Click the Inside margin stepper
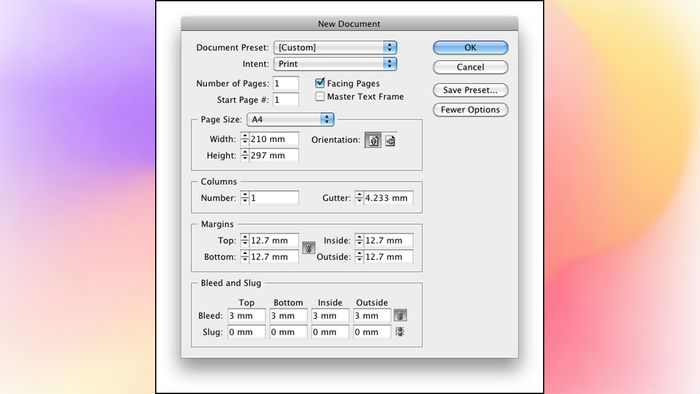Image resolution: width=700 pixels, height=394 pixels. tap(359, 241)
